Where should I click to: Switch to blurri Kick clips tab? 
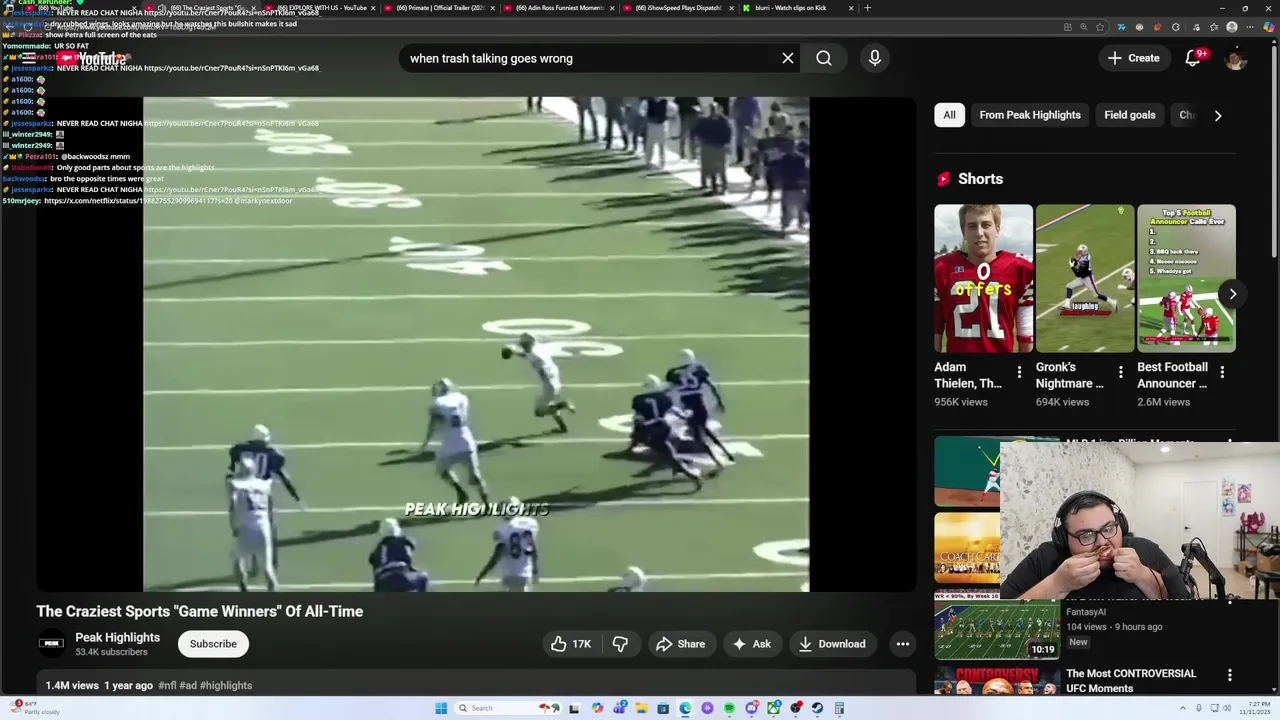click(x=797, y=8)
